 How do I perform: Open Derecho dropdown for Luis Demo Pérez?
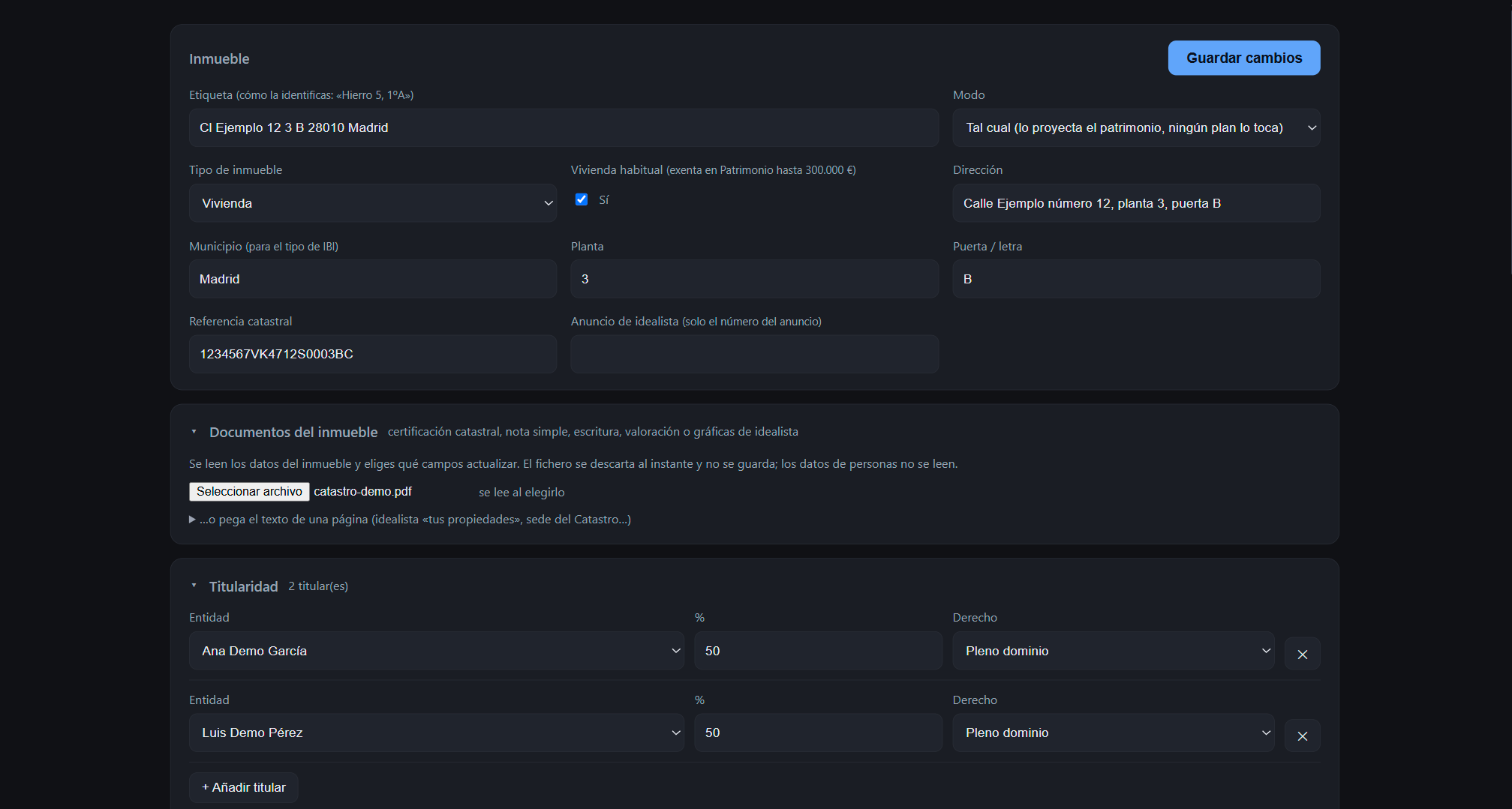point(1113,733)
